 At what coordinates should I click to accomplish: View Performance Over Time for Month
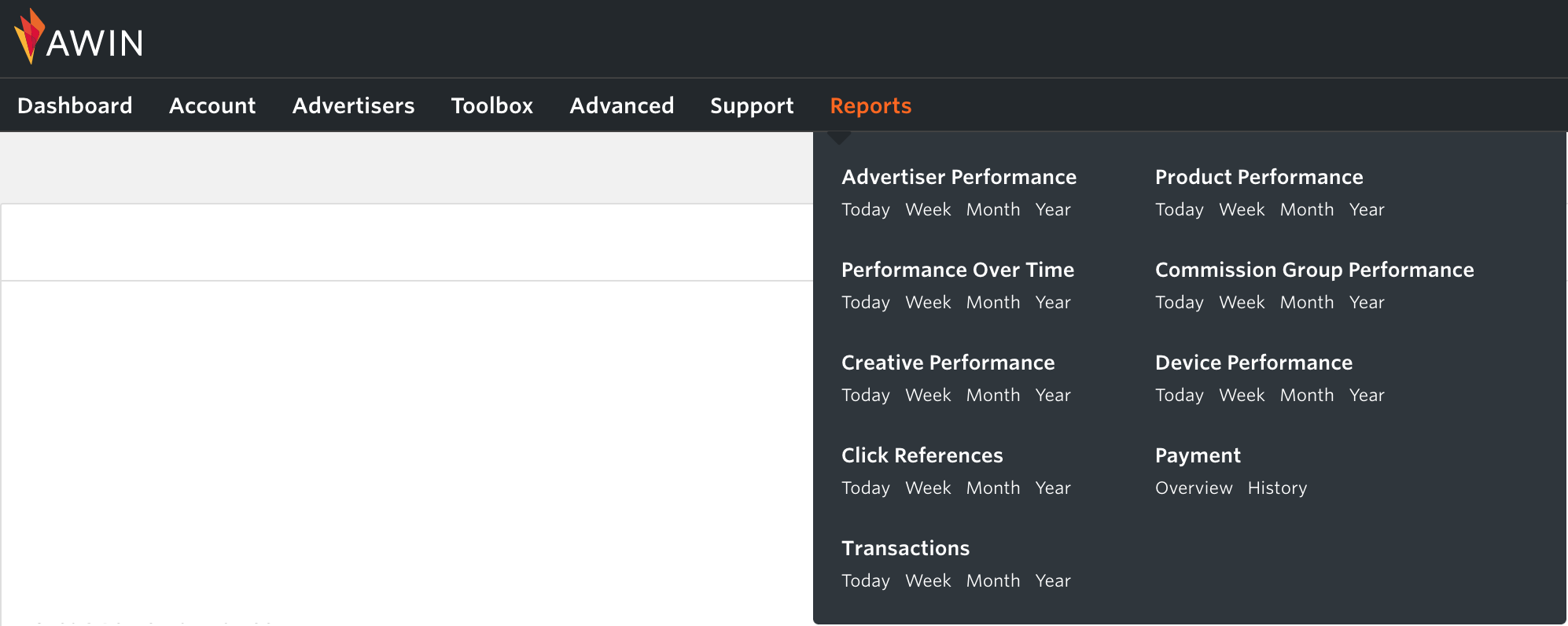993,303
